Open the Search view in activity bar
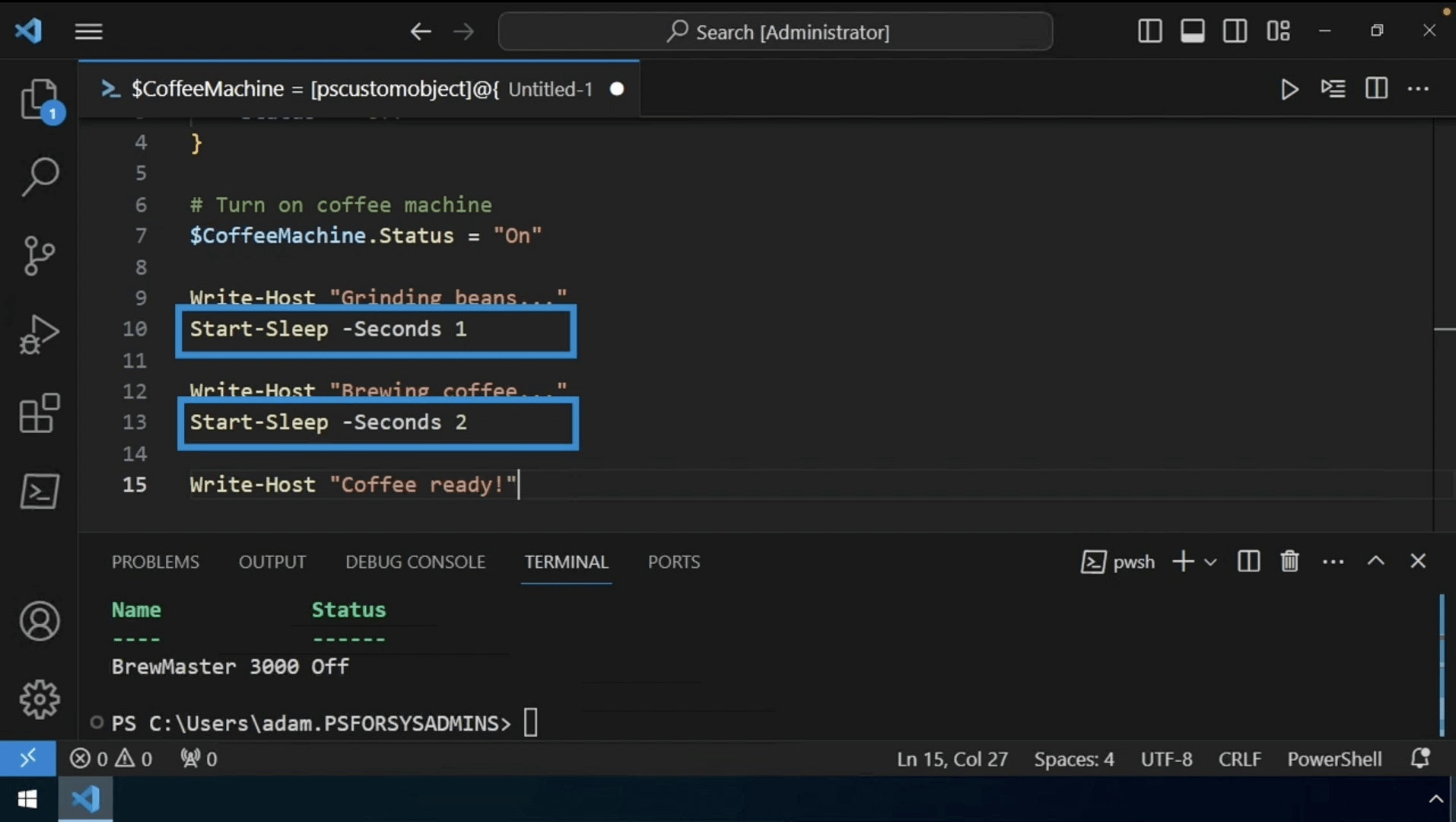The image size is (1456, 822). (x=40, y=177)
